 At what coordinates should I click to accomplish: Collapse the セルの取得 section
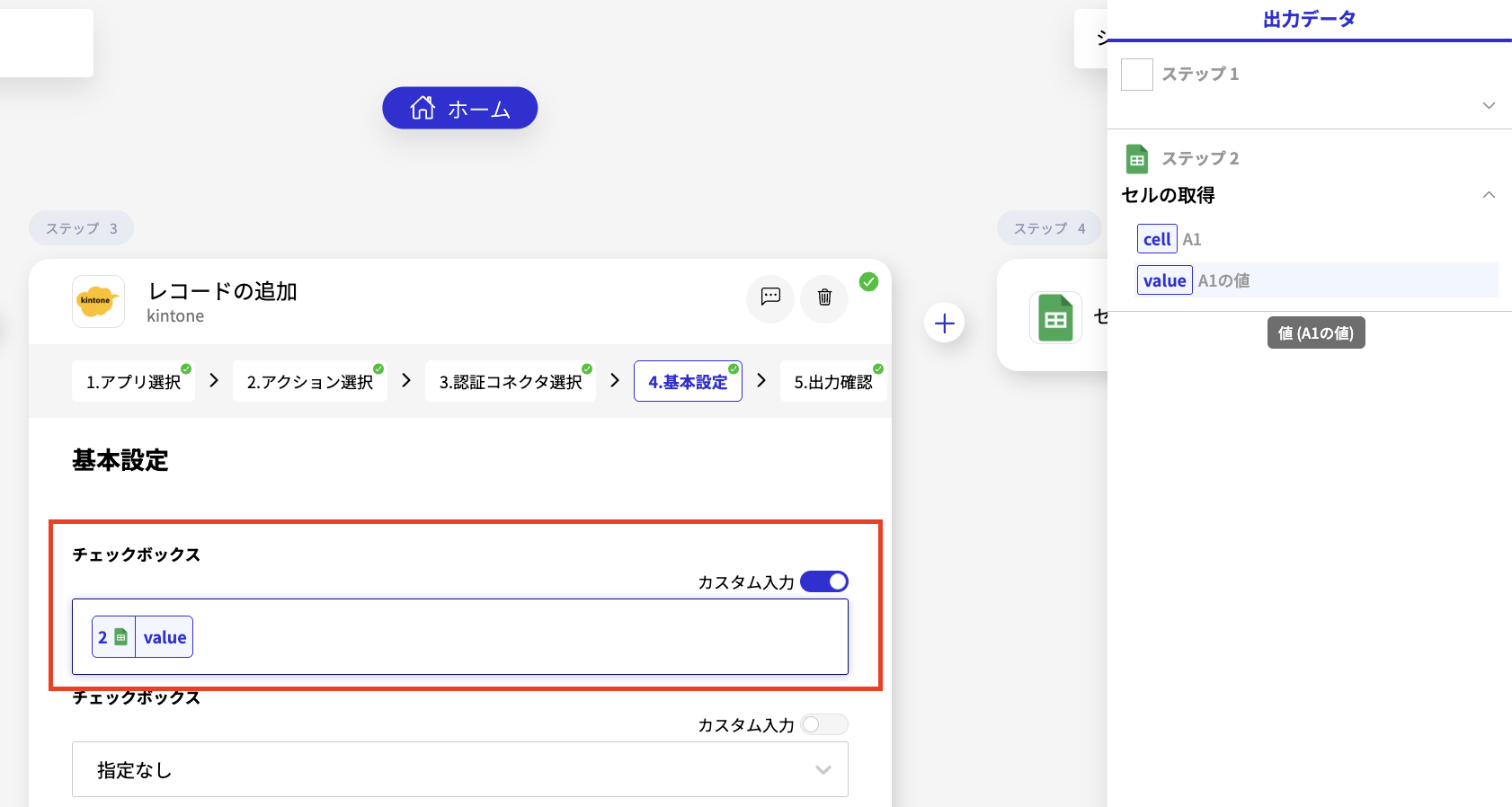[1489, 194]
